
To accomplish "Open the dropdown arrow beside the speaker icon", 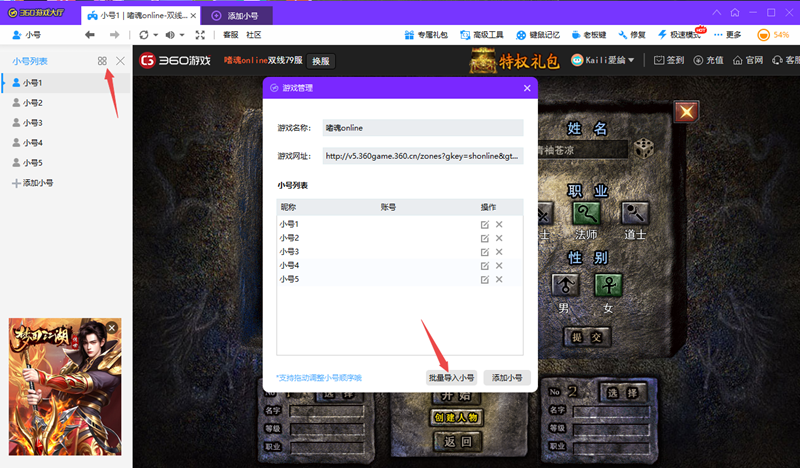I will (x=182, y=35).
